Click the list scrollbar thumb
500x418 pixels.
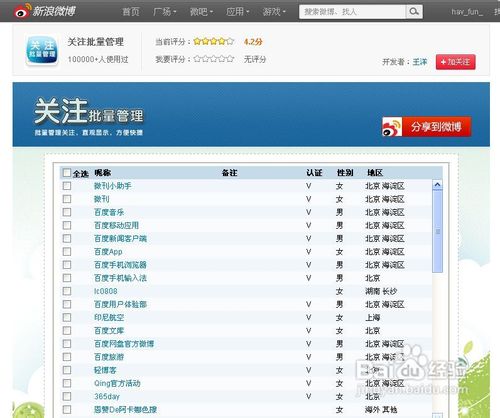click(x=437, y=231)
